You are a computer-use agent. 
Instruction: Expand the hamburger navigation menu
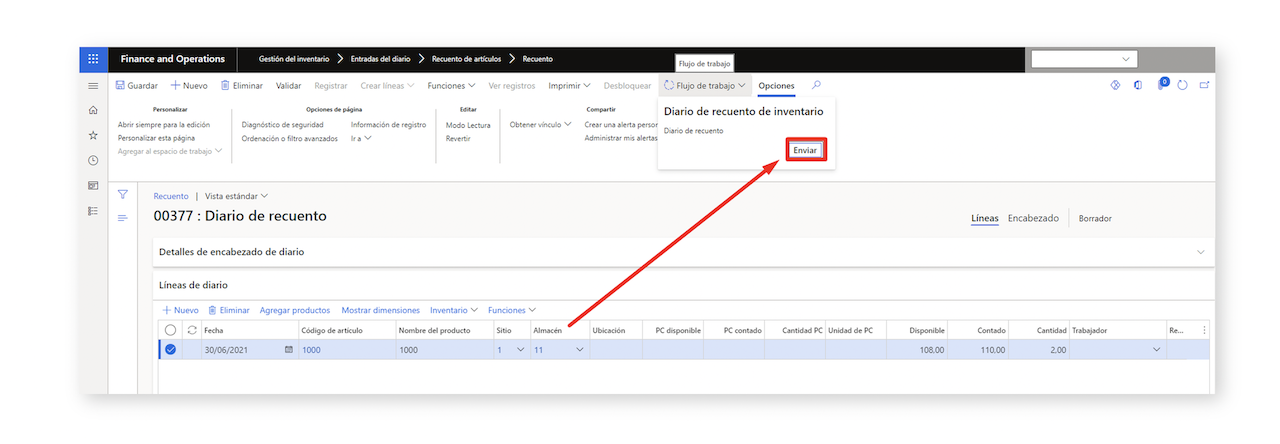tap(93, 86)
